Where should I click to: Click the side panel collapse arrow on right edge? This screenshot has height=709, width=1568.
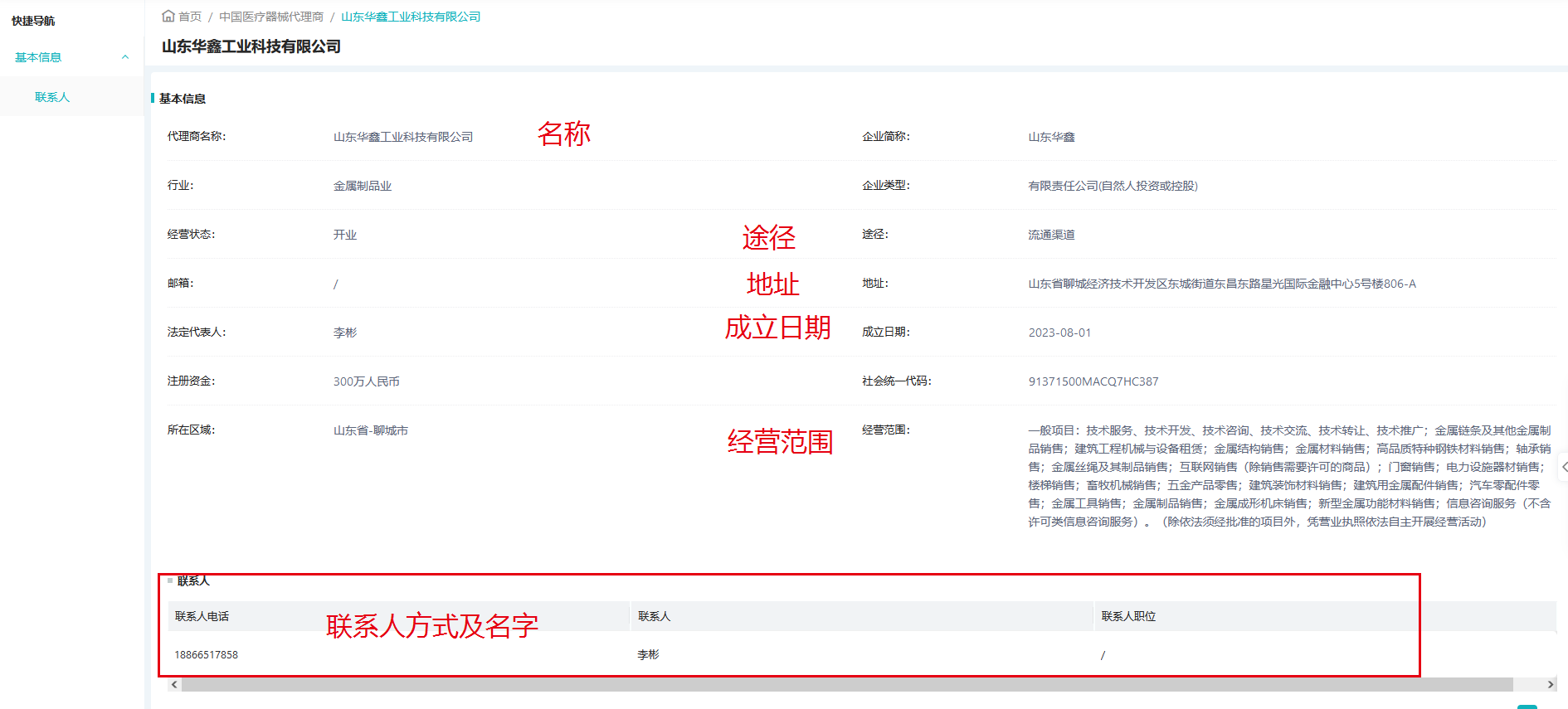(1564, 467)
